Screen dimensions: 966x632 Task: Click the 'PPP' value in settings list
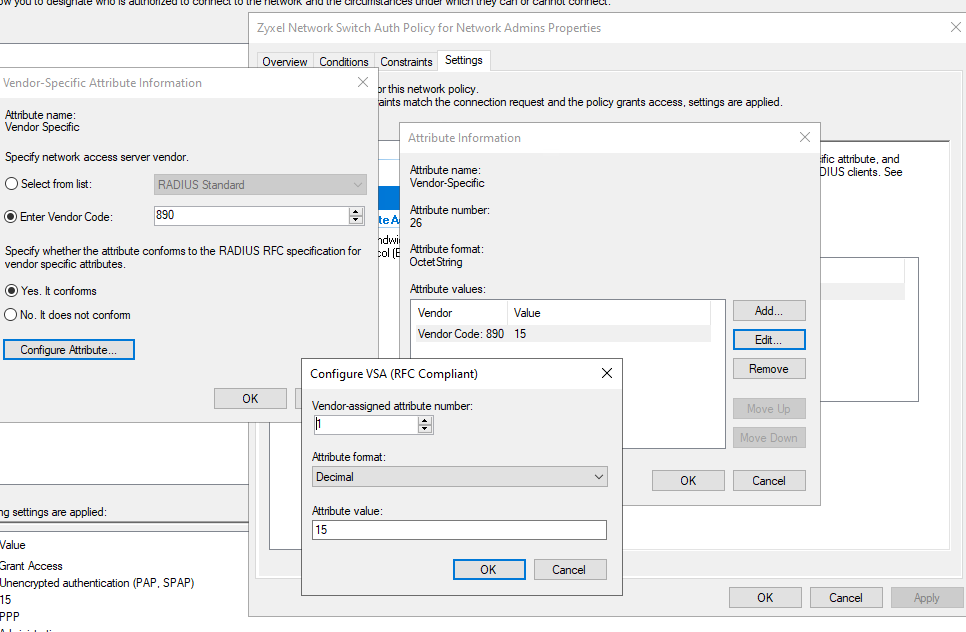click(10, 617)
